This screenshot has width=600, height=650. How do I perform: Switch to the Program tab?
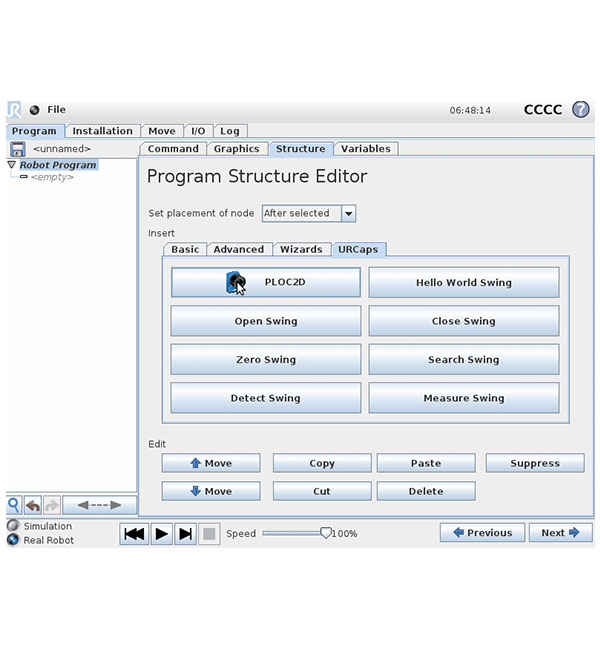click(x=34, y=131)
